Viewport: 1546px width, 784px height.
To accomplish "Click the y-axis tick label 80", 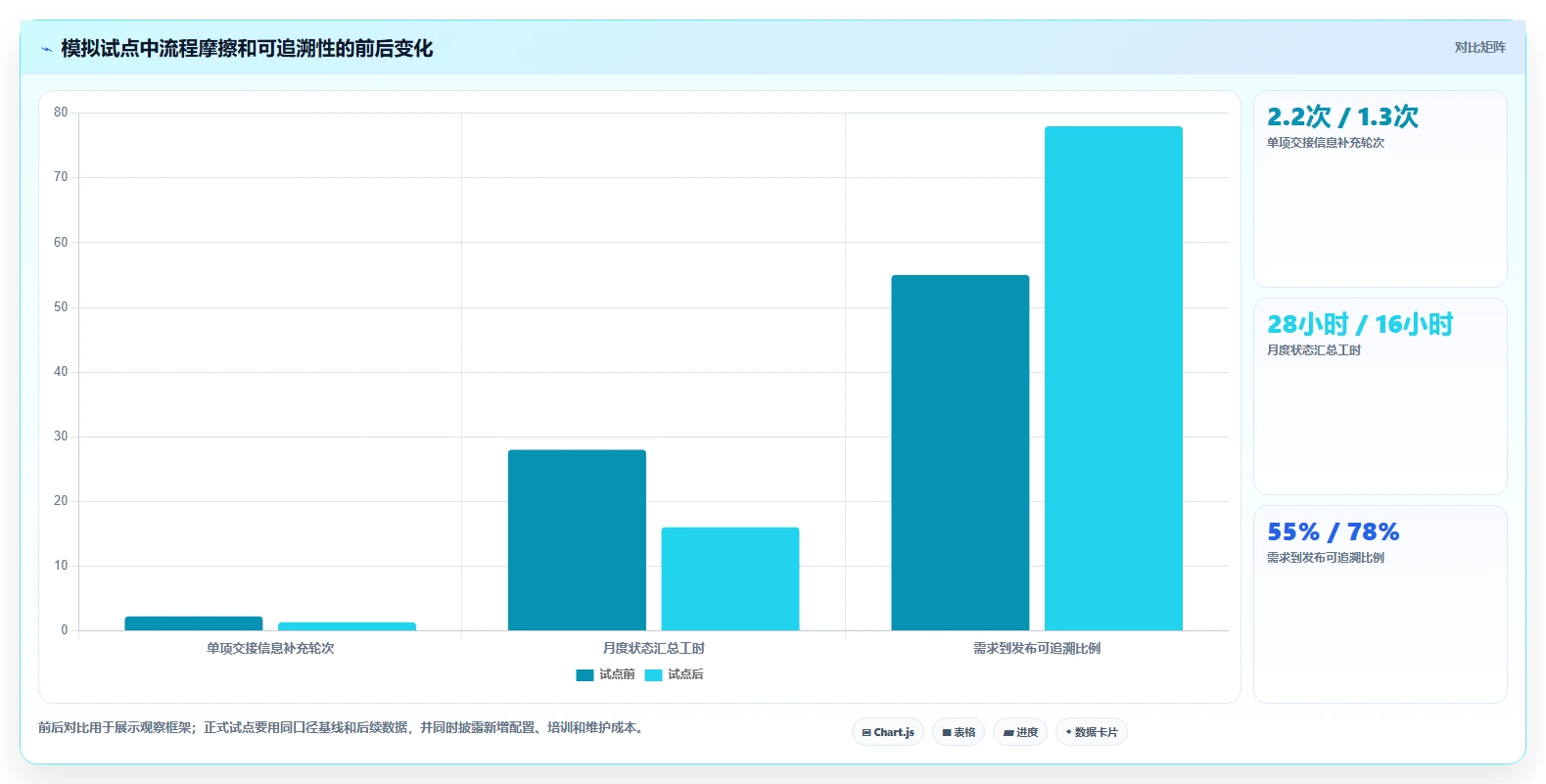I will coord(61,113).
